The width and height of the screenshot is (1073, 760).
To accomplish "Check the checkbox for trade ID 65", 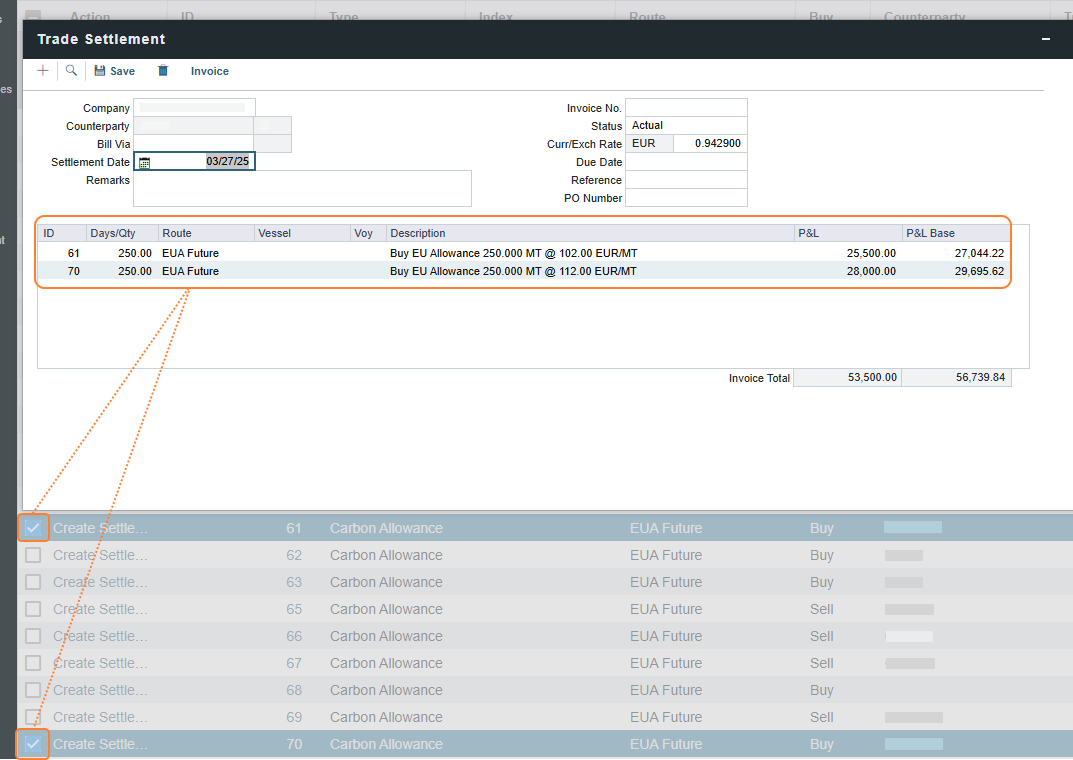I will click(33, 609).
